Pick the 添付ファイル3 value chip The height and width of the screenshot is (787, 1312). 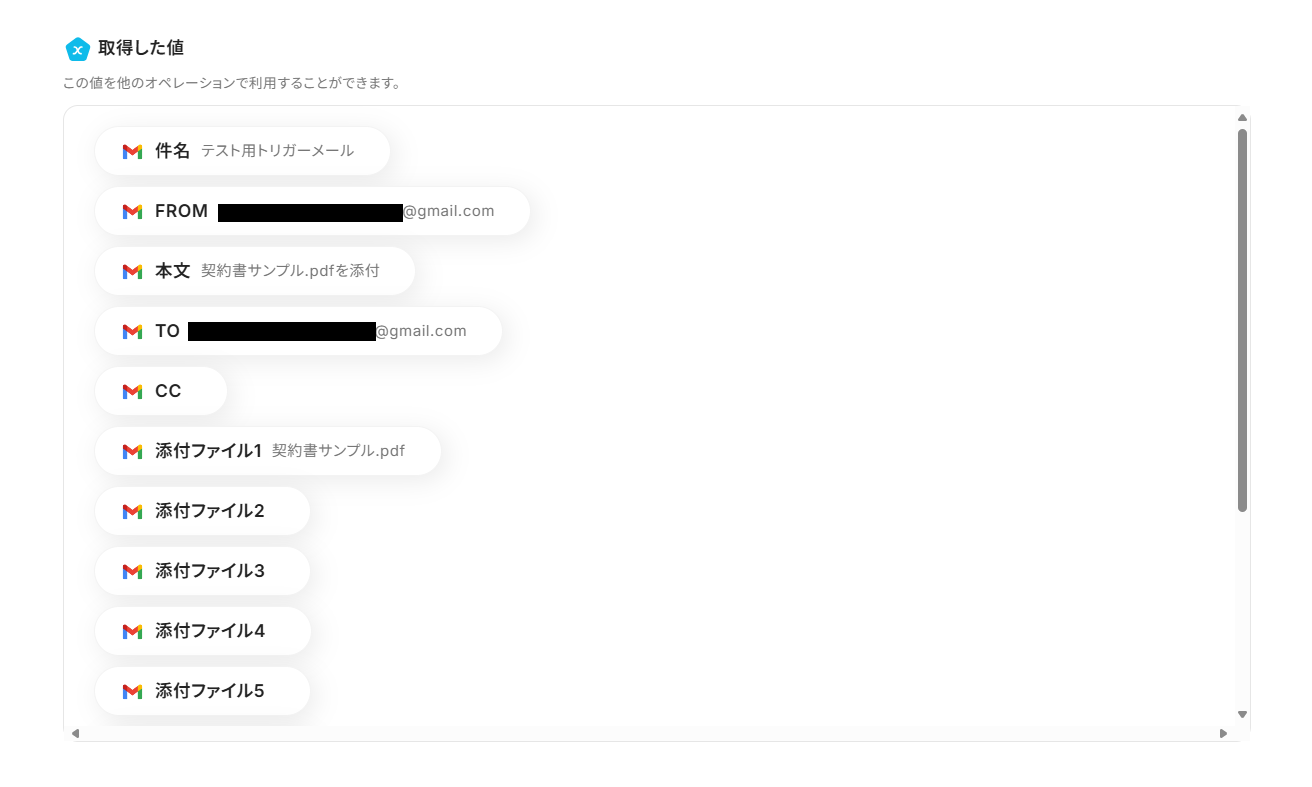(x=203, y=571)
